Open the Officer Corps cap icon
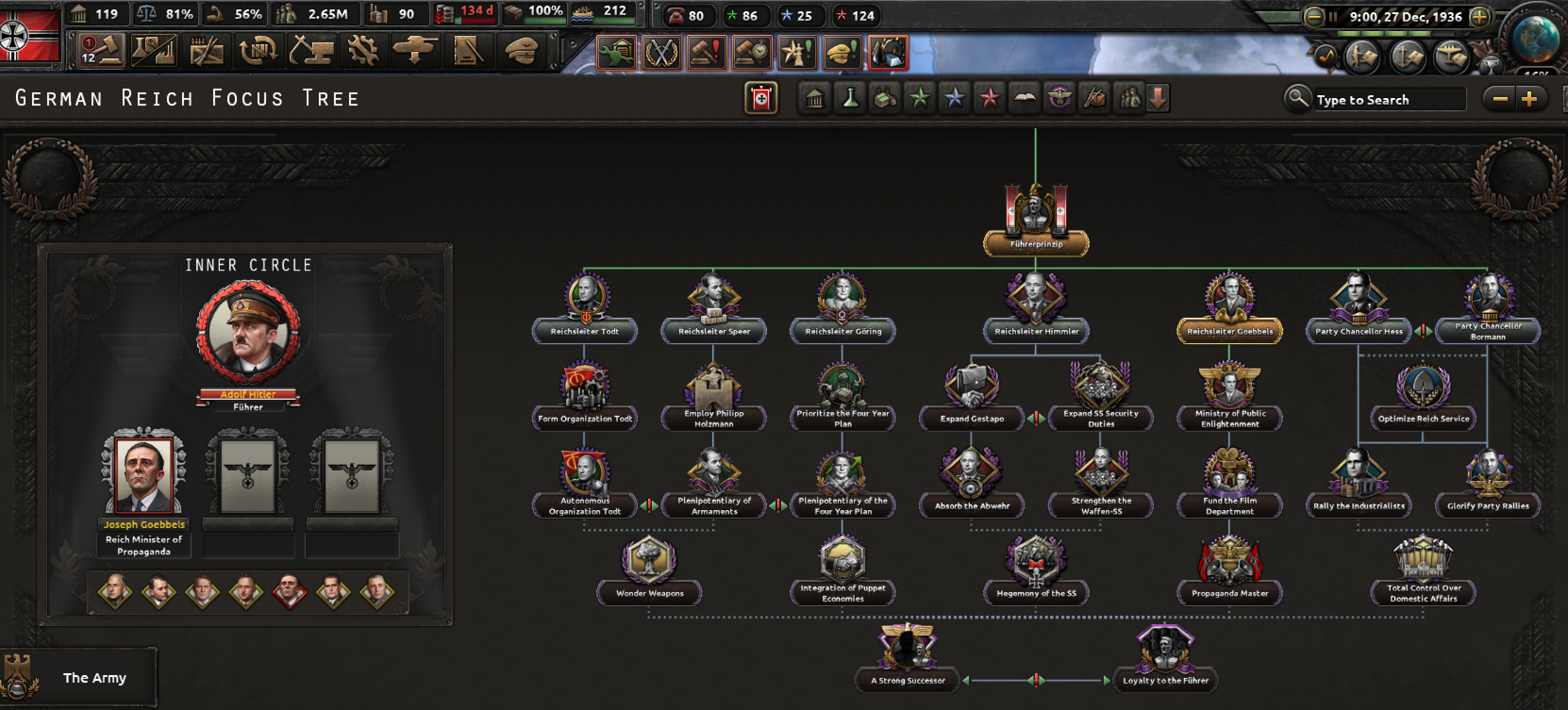Image resolution: width=1568 pixels, height=710 pixels. [522, 50]
